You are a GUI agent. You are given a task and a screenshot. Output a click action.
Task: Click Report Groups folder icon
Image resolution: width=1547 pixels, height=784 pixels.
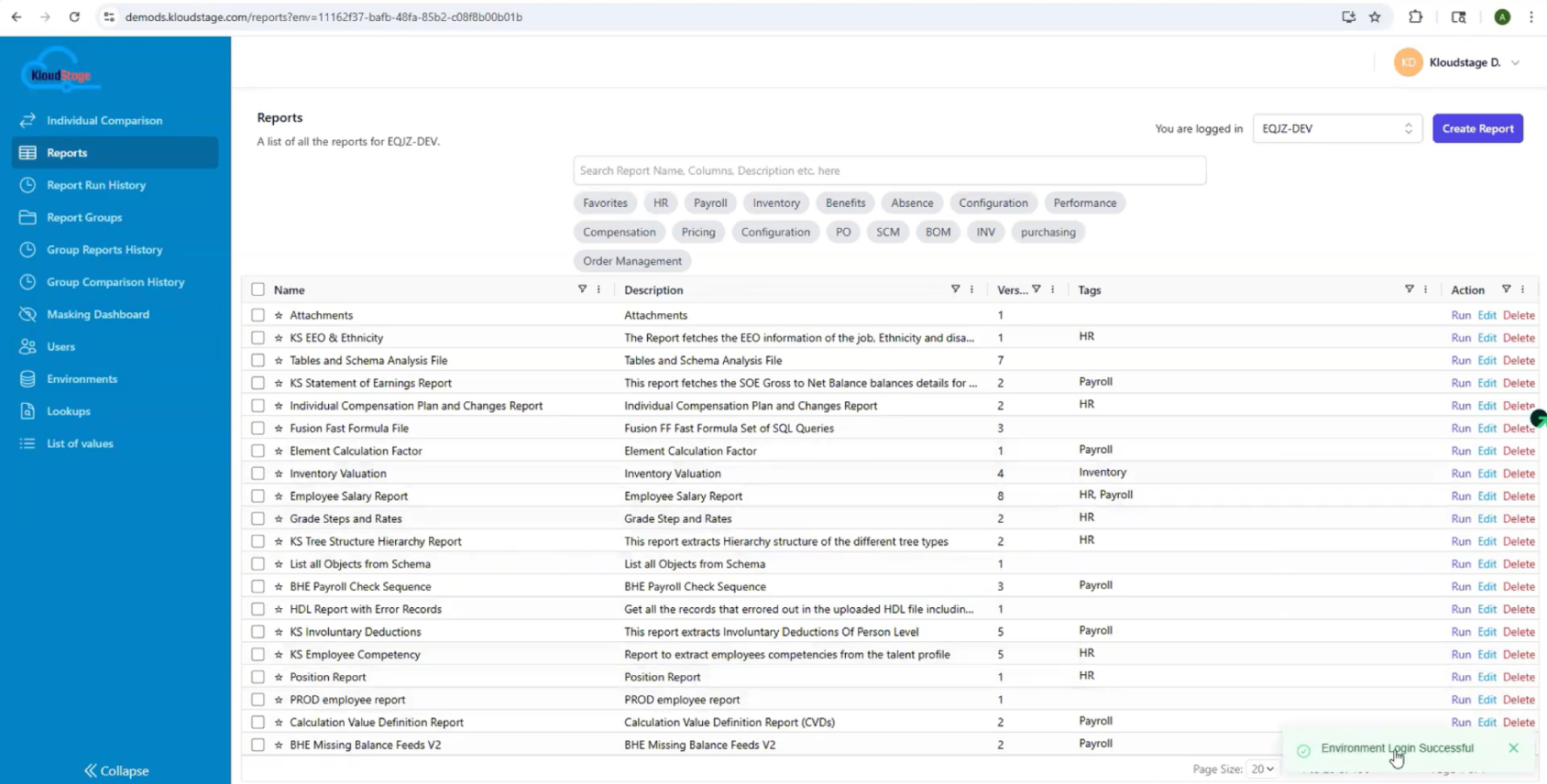(x=27, y=217)
